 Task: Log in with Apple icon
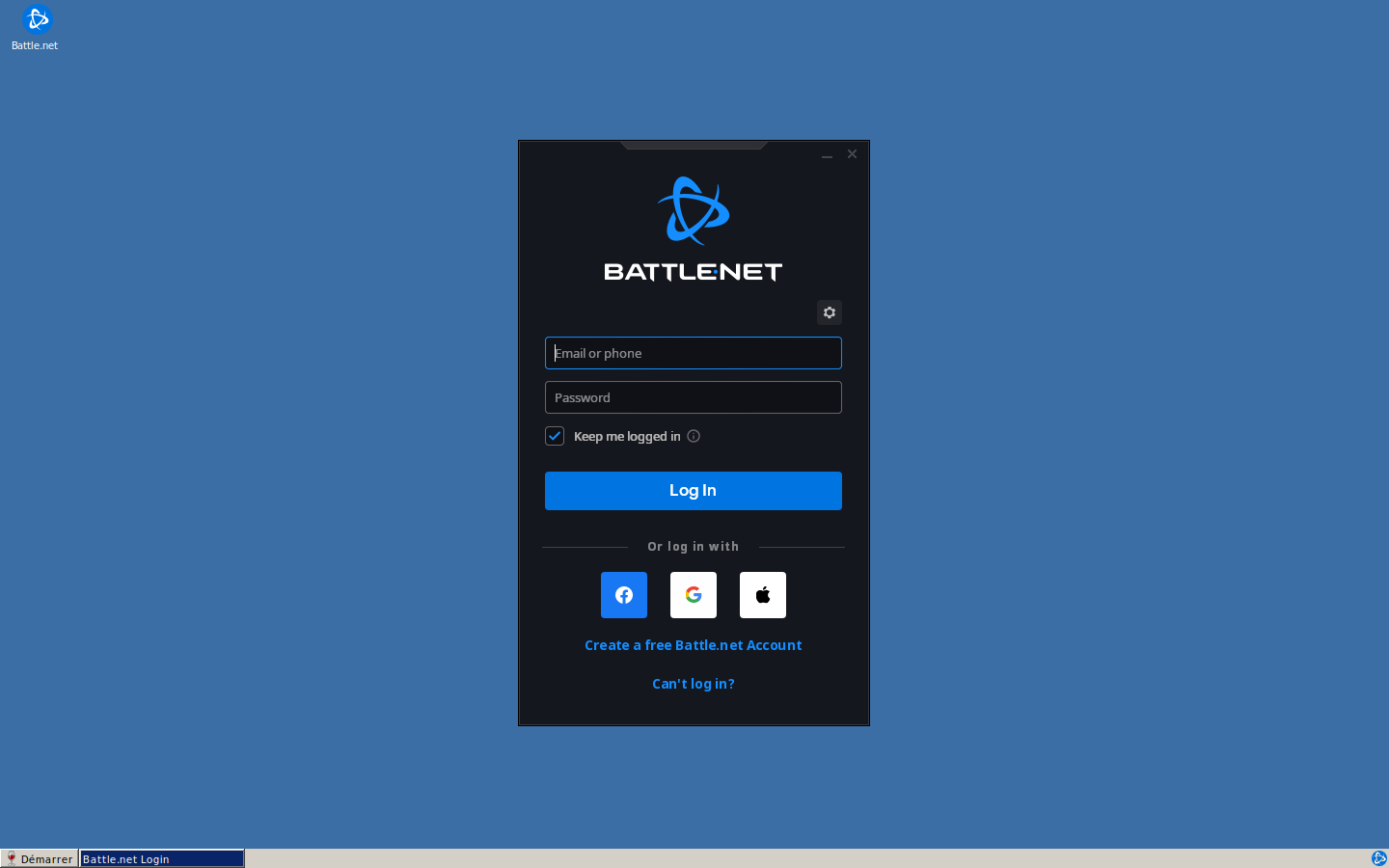(763, 595)
